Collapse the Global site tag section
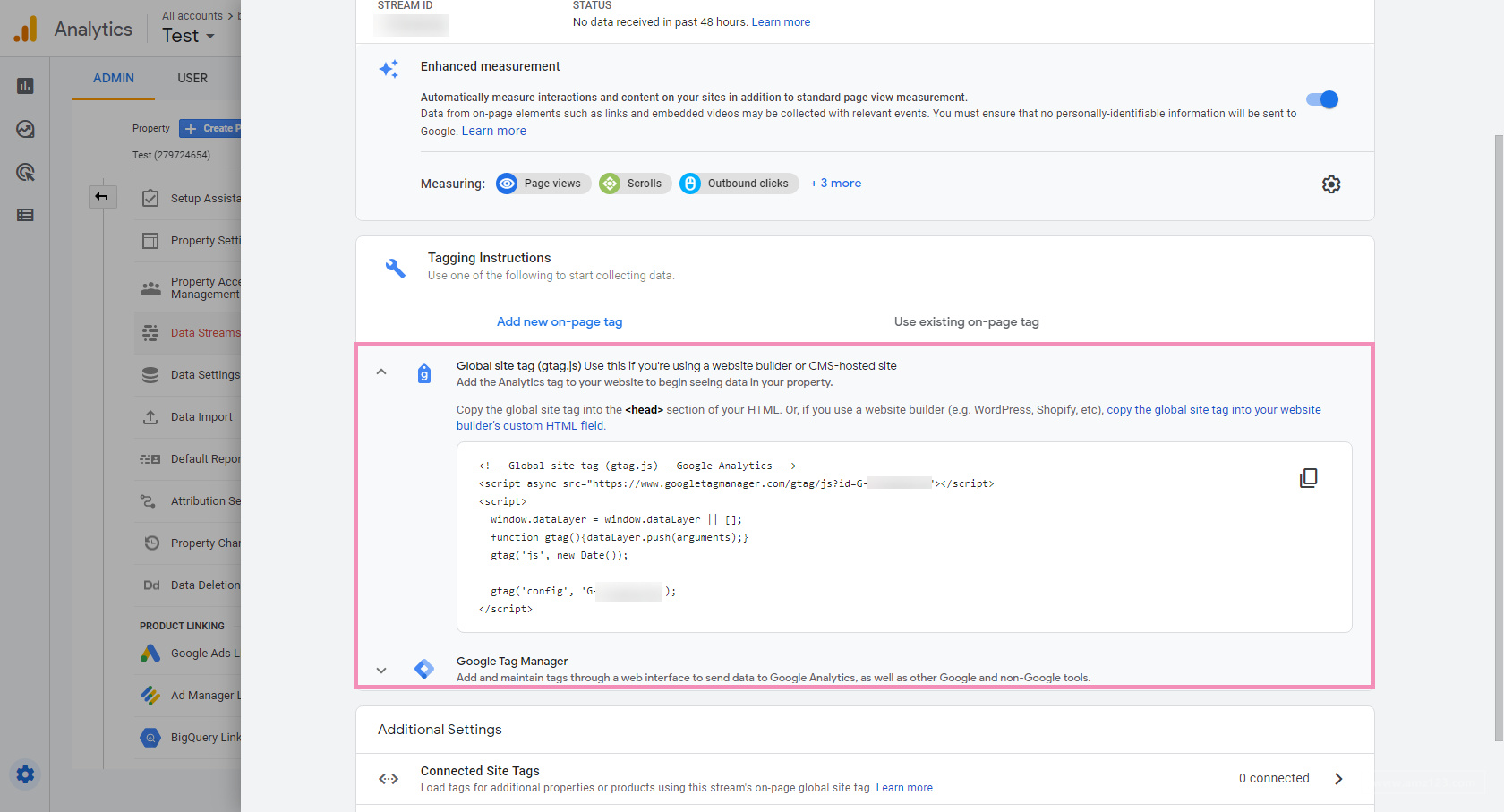Viewport: 1504px width, 812px height. click(x=381, y=372)
